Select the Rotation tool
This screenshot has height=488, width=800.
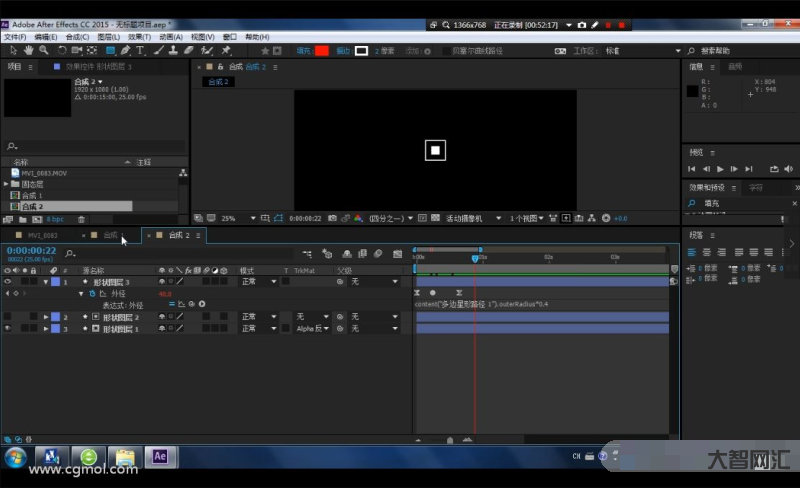coord(62,50)
